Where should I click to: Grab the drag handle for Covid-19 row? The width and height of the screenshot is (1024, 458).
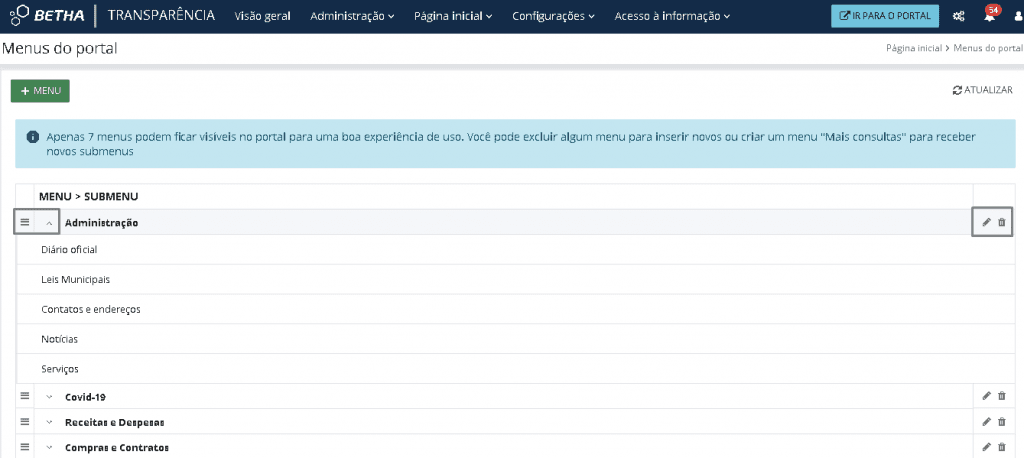(x=25, y=396)
